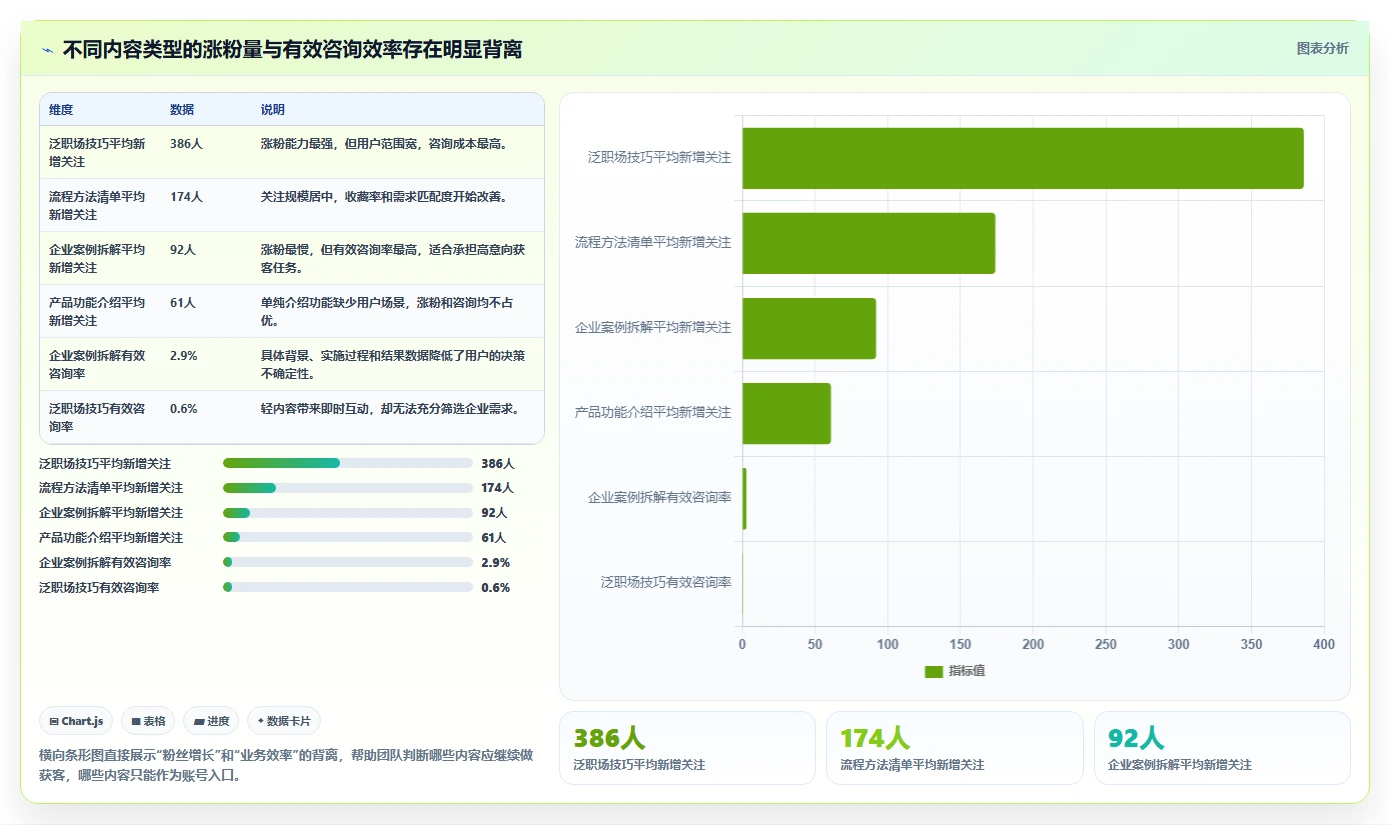Click the footer note starting 横向条形图

tap(286, 765)
